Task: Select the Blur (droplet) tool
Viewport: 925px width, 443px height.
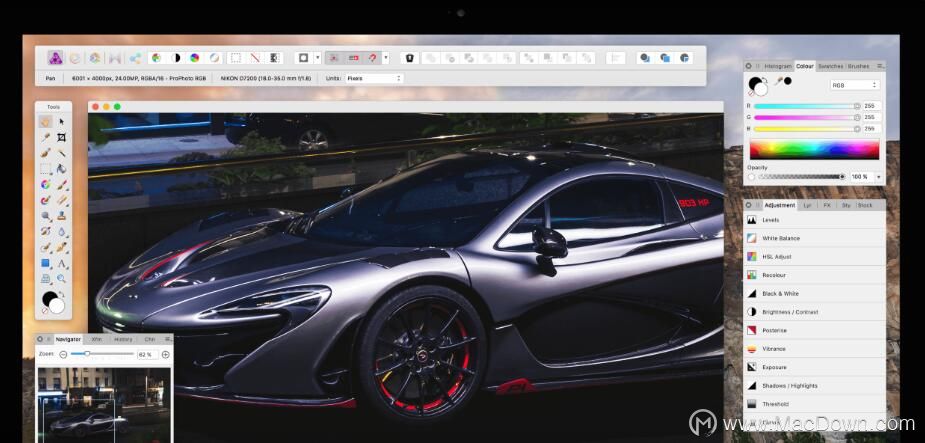Action: (61, 232)
